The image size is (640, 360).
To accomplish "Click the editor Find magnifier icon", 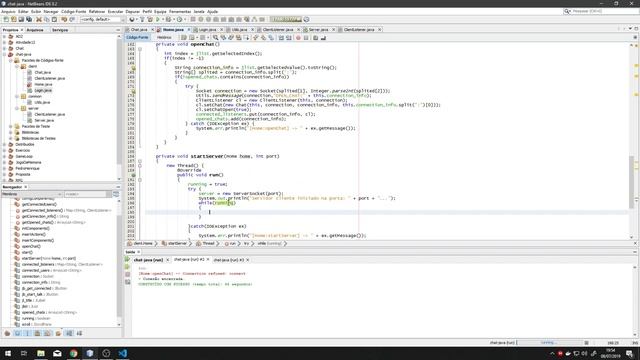I will click(x=216, y=38).
